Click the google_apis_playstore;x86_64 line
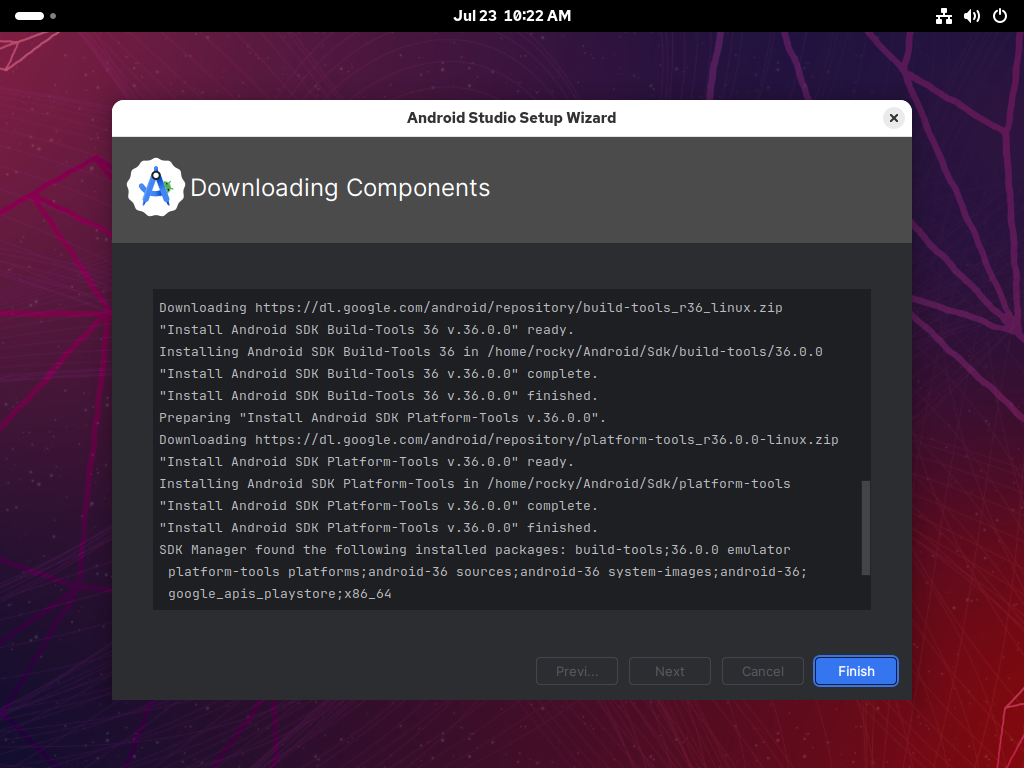 [x=280, y=594]
